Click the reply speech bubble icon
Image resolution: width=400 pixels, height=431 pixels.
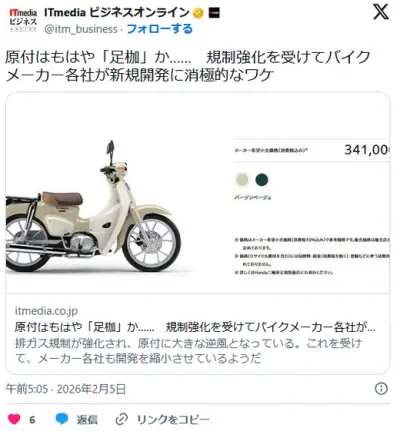(x=62, y=419)
